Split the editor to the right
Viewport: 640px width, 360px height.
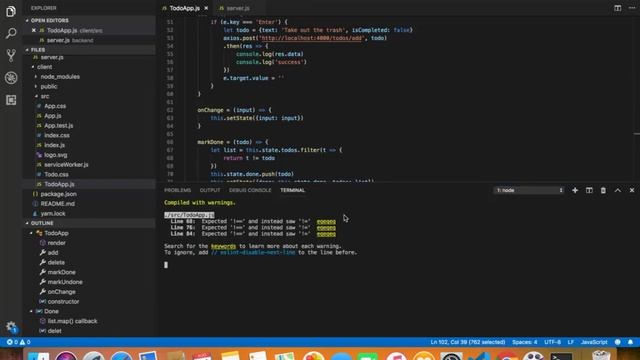pyautogui.click(x=618, y=8)
